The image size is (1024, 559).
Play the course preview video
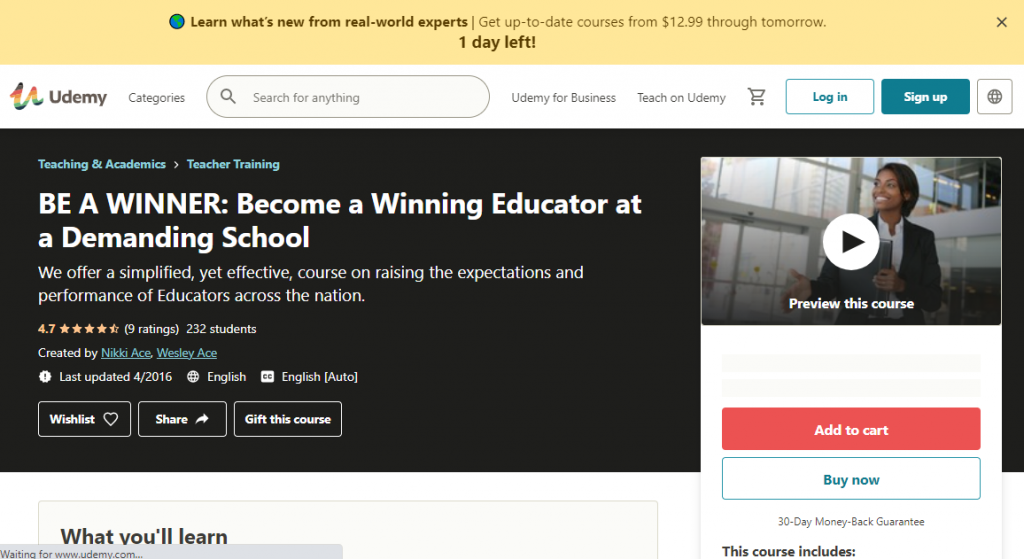tap(851, 241)
